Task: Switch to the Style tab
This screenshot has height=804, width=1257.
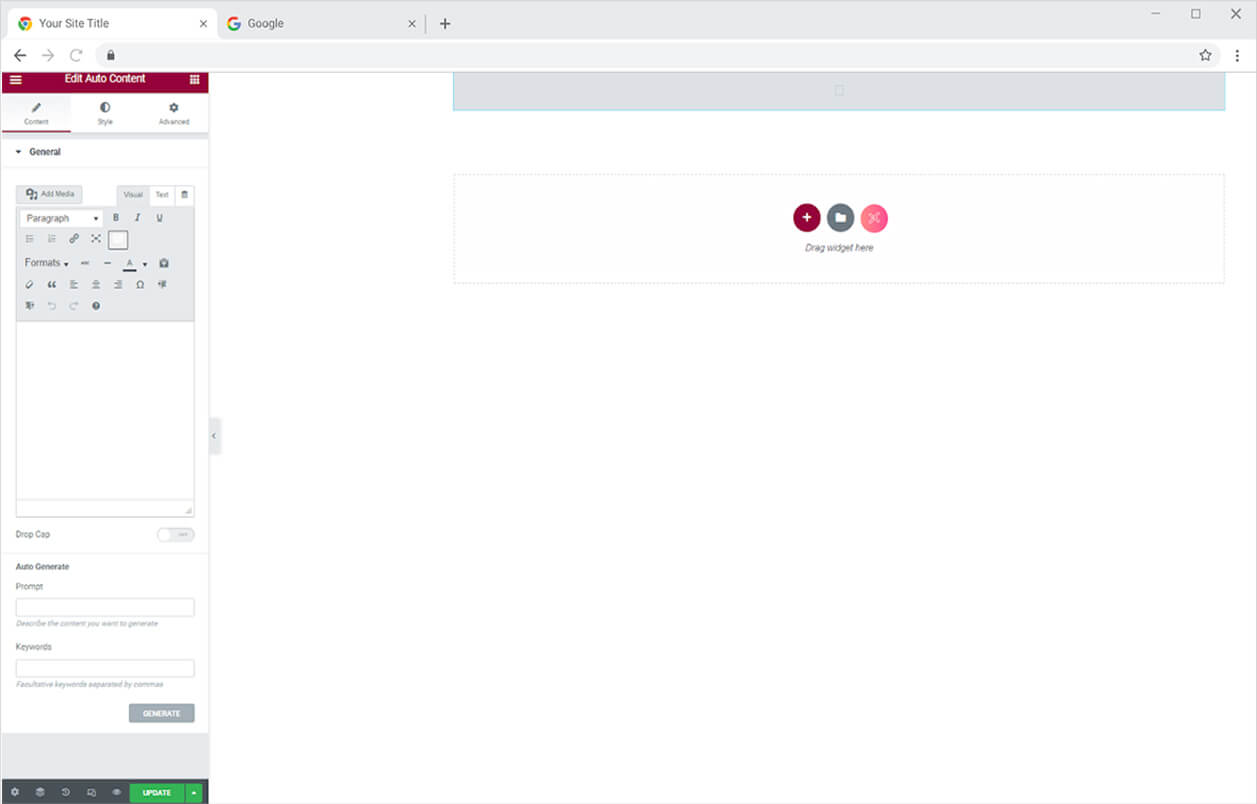Action: click(x=105, y=113)
